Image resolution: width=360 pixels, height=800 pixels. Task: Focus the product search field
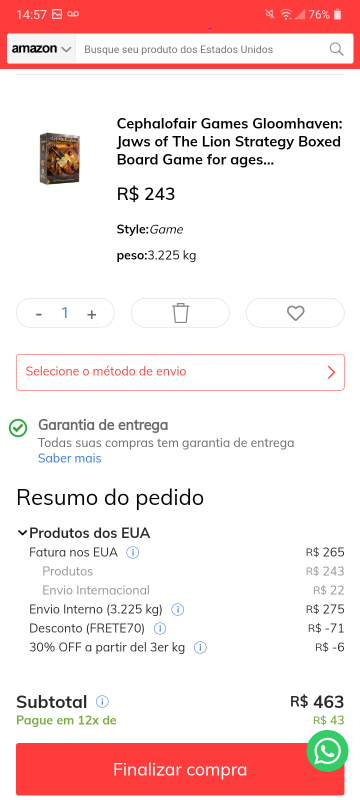pos(201,49)
